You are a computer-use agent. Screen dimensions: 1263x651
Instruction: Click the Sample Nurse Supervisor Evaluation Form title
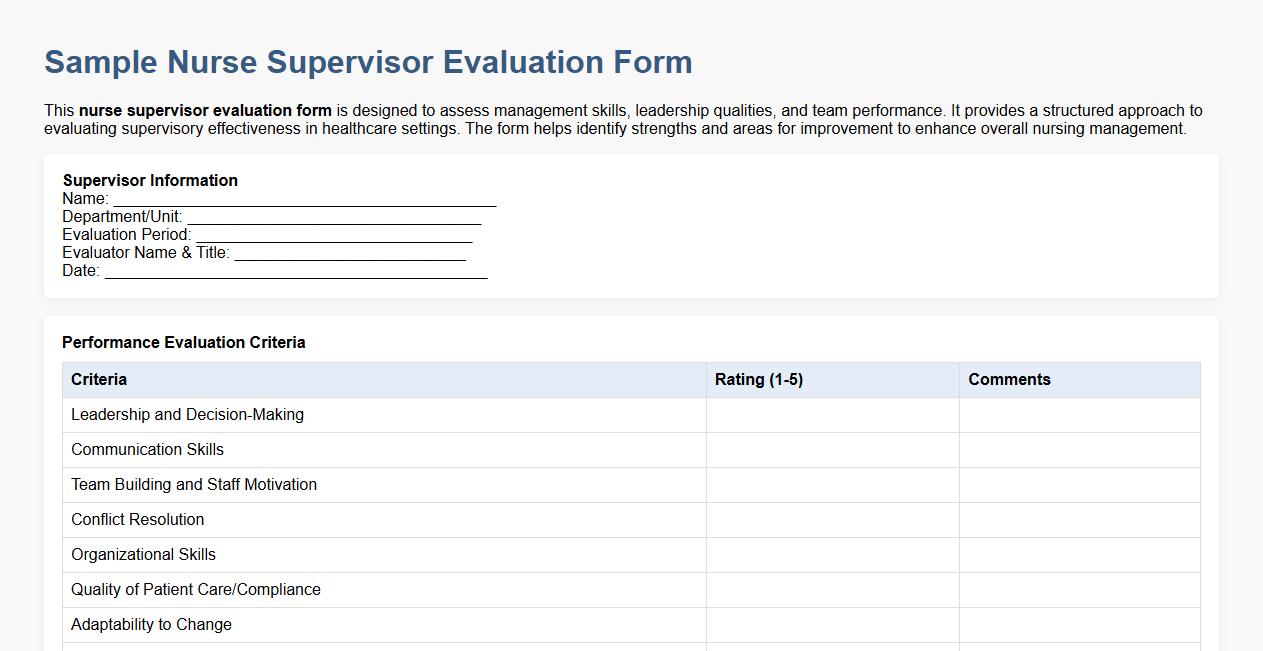pyautogui.click(x=366, y=62)
